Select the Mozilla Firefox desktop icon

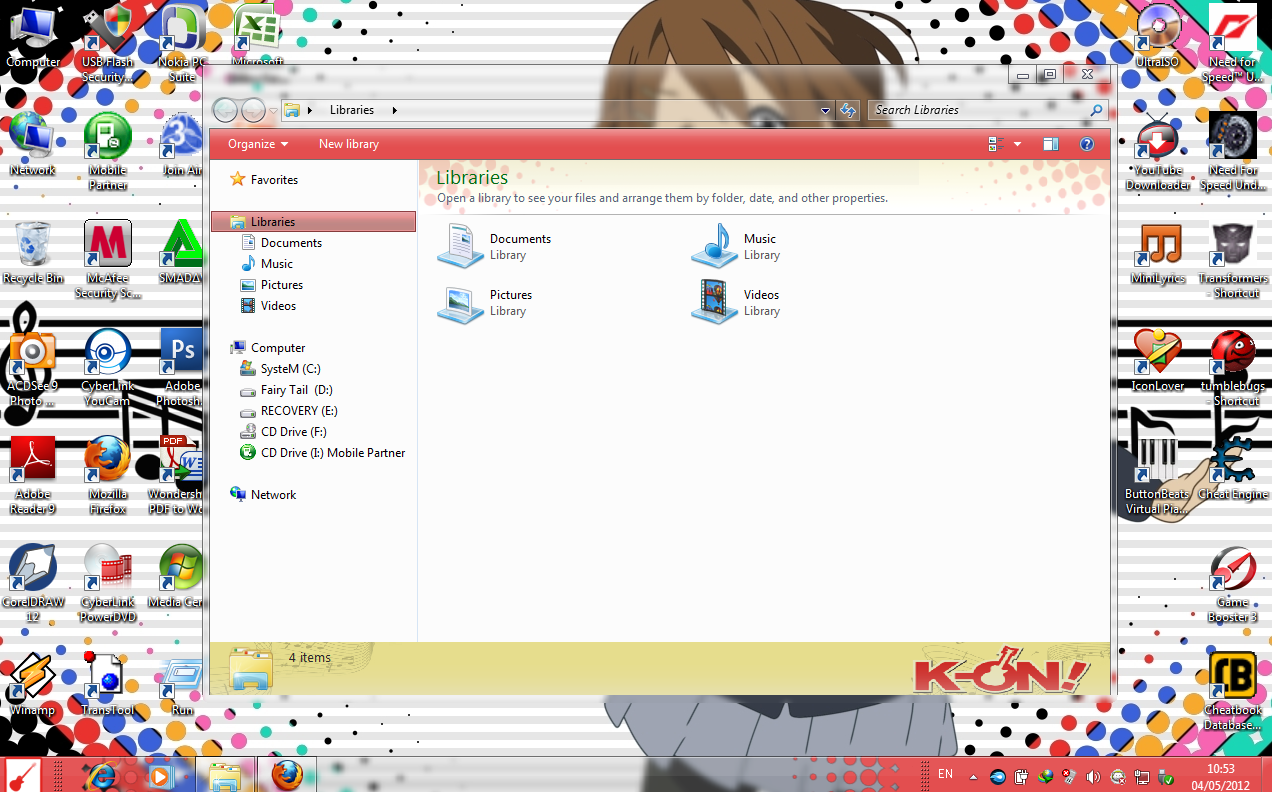pos(108,477)
